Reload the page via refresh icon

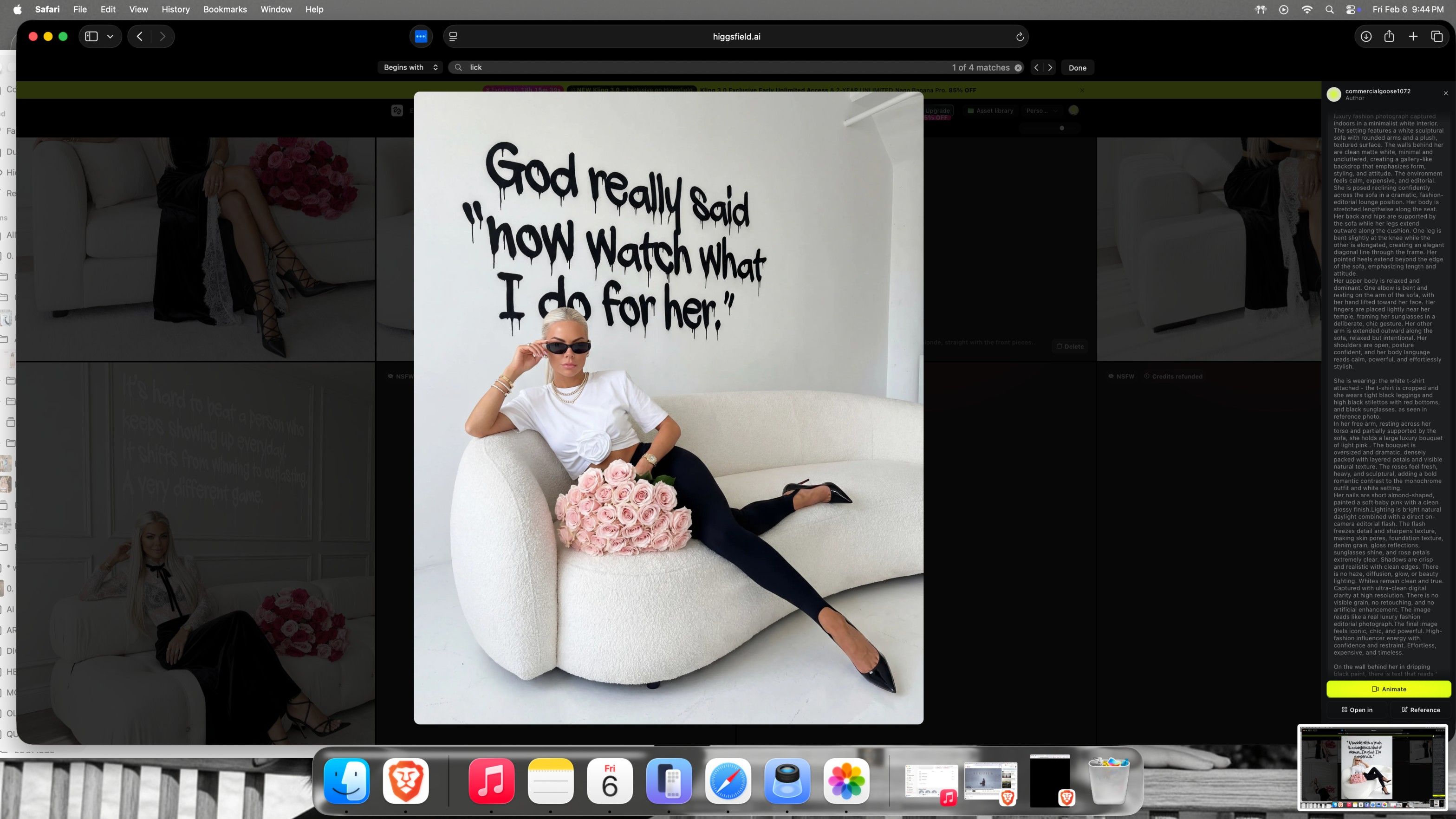pyautogui.click(x=1020, y=37)
